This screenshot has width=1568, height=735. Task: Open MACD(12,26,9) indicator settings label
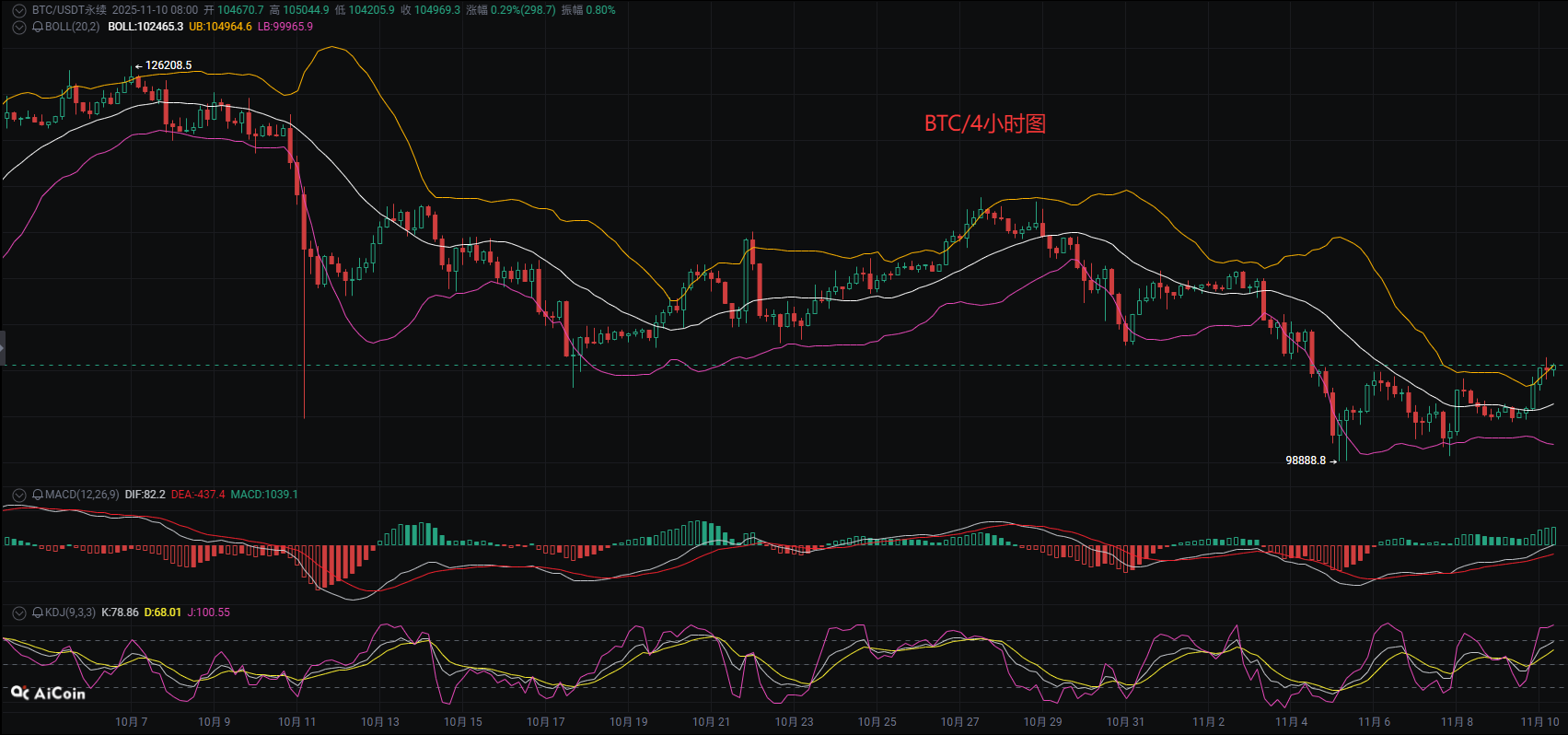pyautogui.click(x=82, y=495)
